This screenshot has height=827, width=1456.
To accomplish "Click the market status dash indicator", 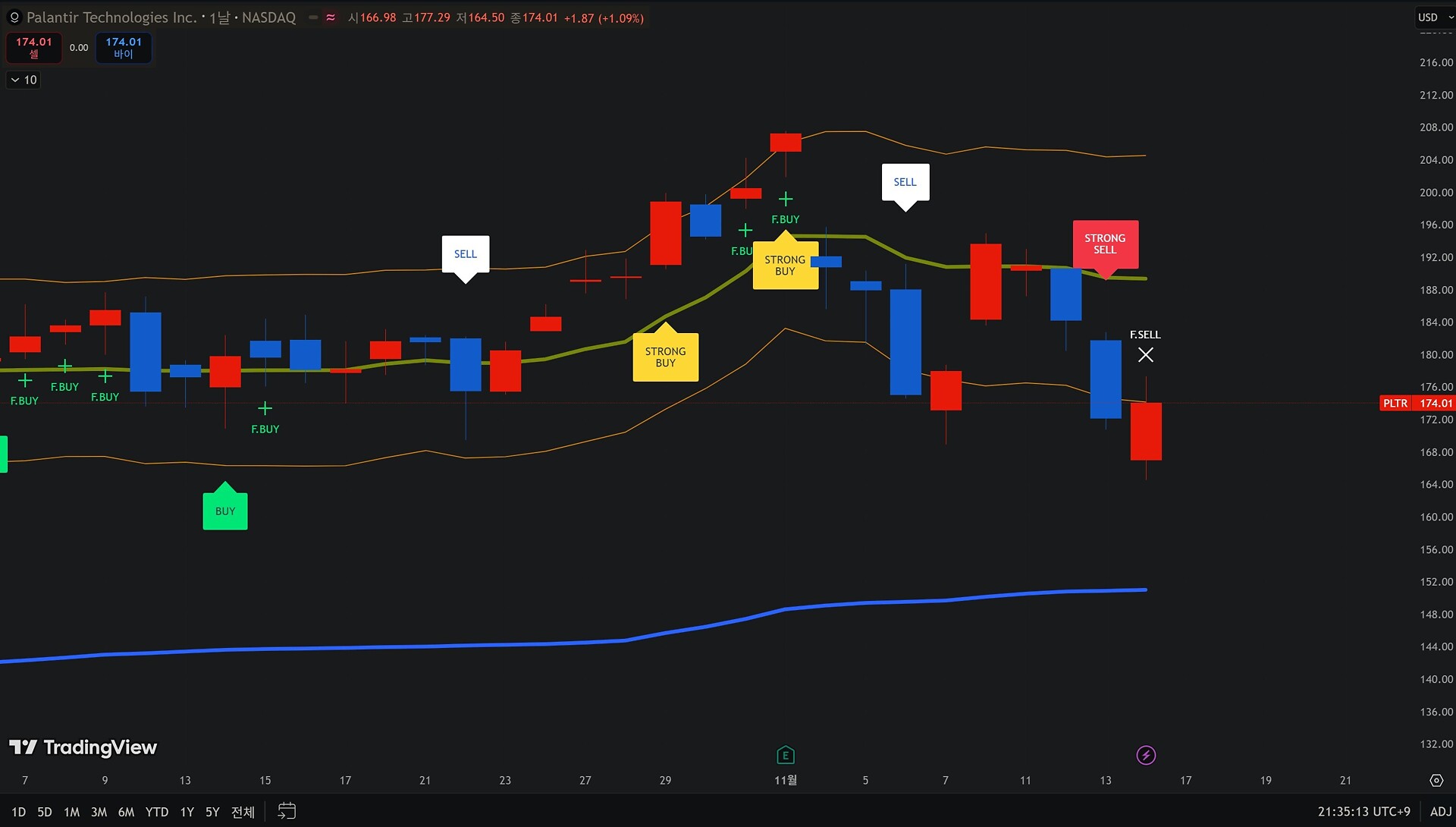I will pos(313,17).
